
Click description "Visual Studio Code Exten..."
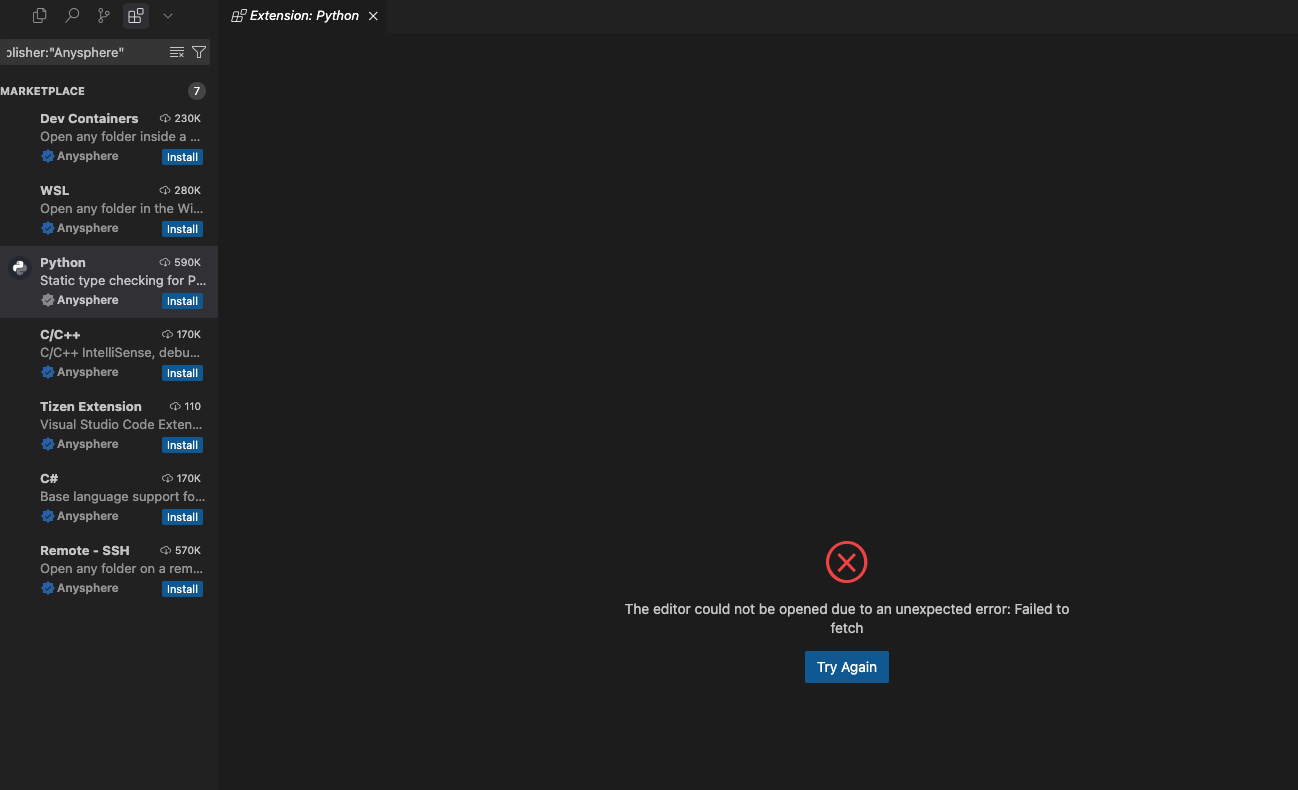pos(122,424)
